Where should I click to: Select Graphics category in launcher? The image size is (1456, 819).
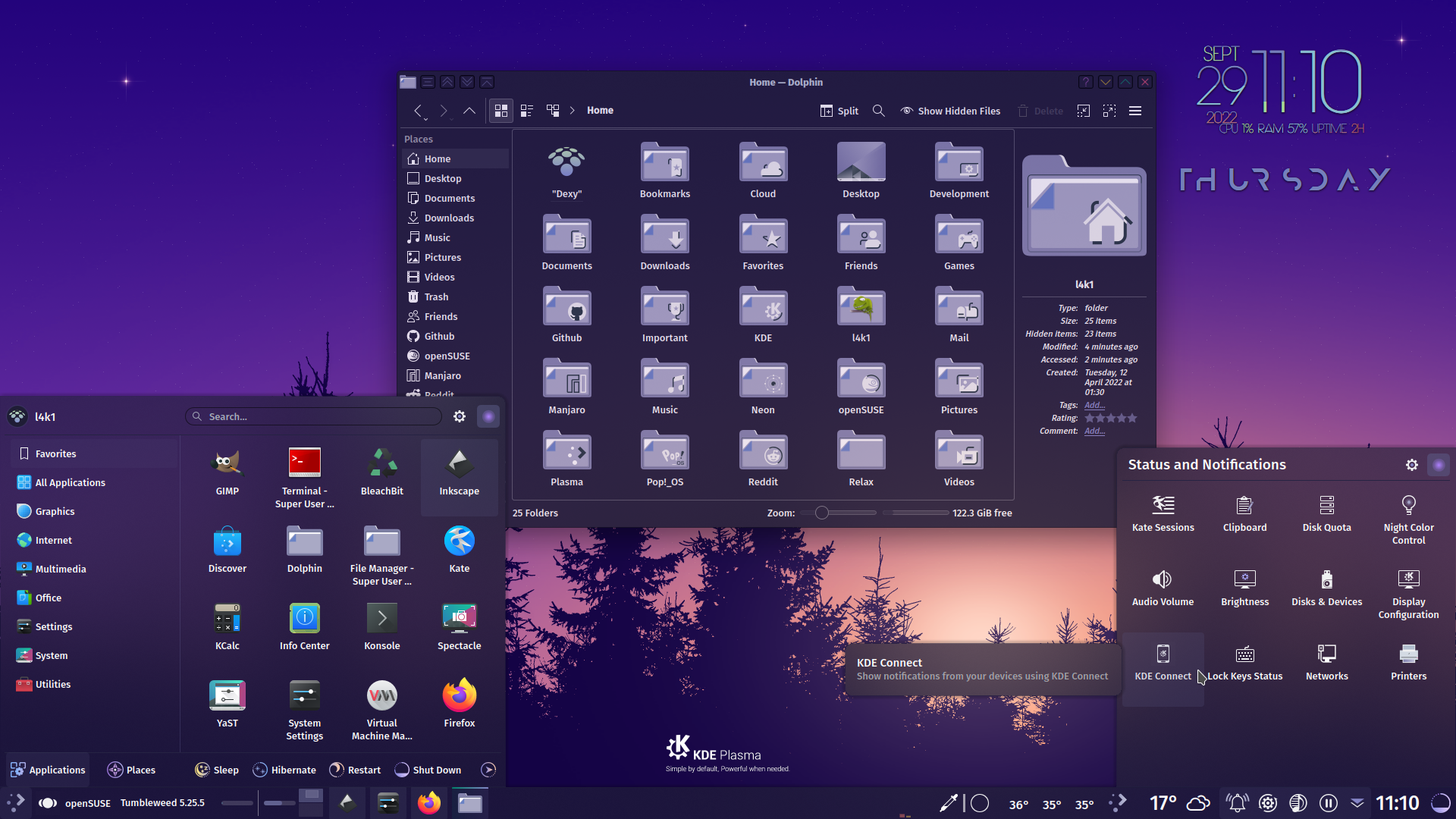(94, 511)
